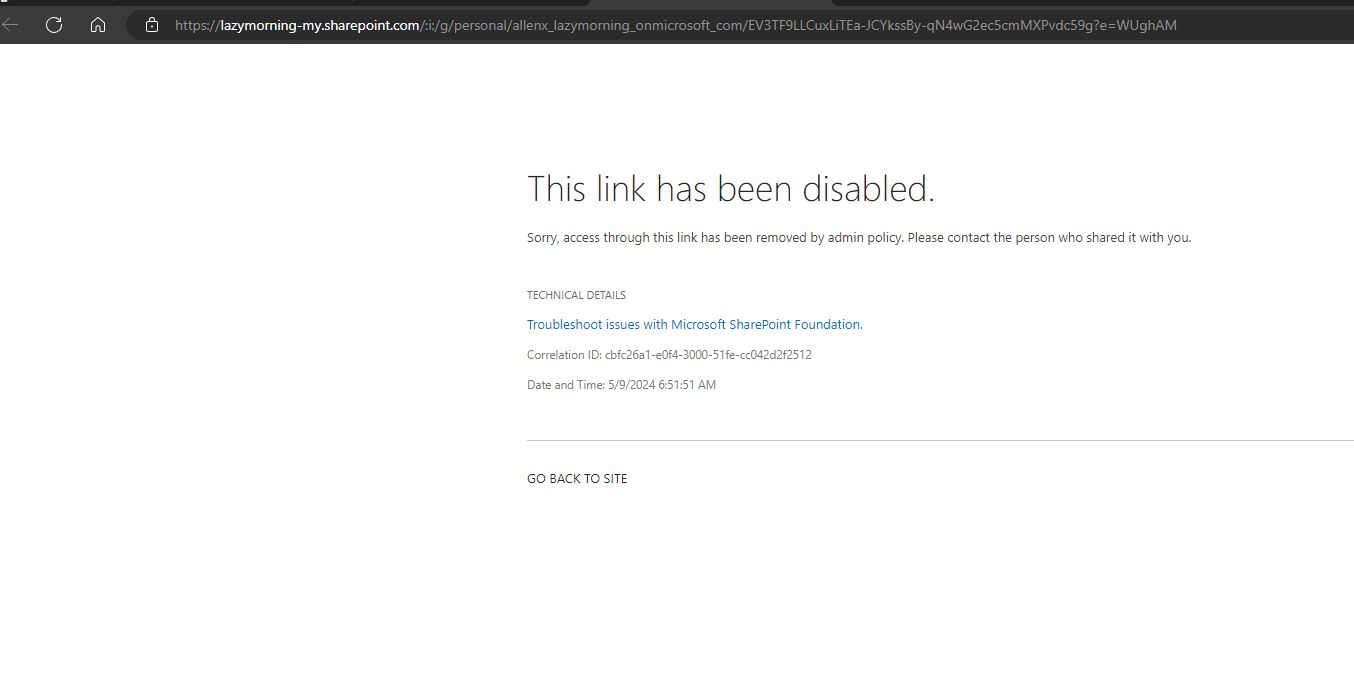Click Troubleshoot issues with Microsoft SharePoint Foundation

tap(693, 324)
